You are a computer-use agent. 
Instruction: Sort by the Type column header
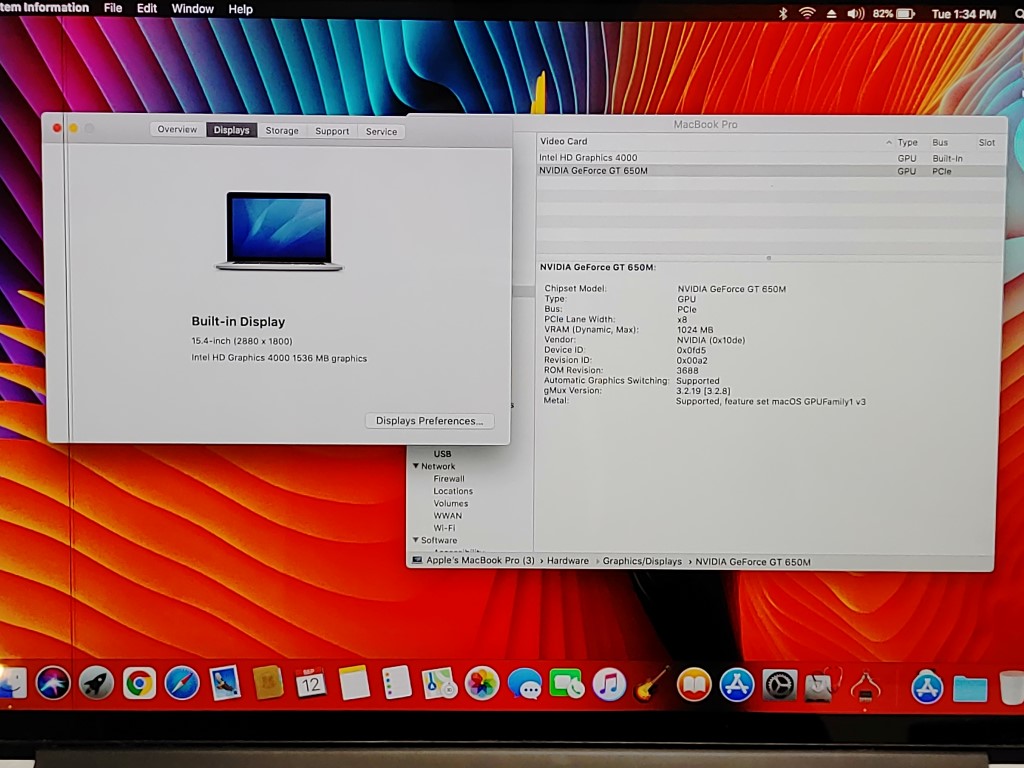point(907,142)
